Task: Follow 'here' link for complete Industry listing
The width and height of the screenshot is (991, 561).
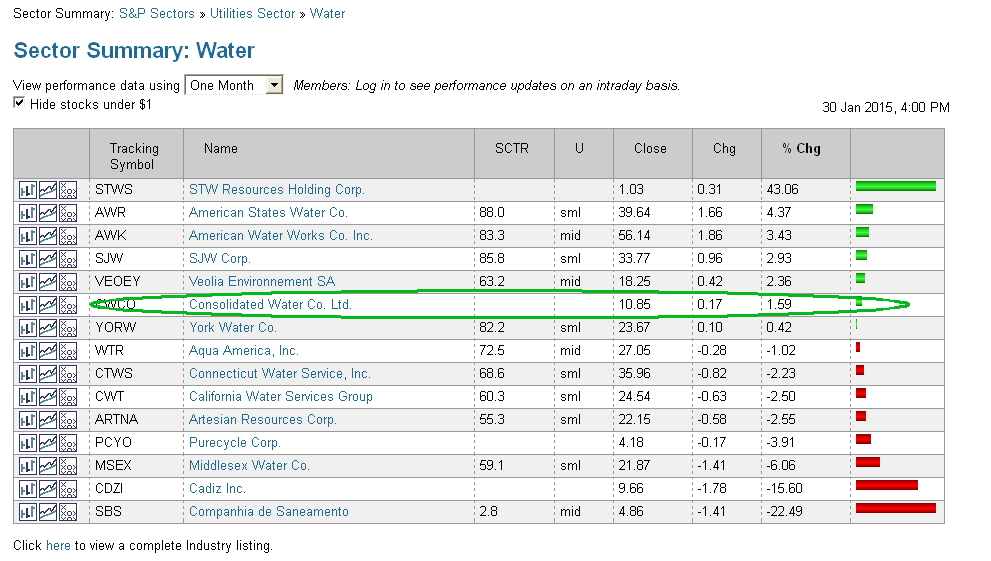Action: [58, 545]
